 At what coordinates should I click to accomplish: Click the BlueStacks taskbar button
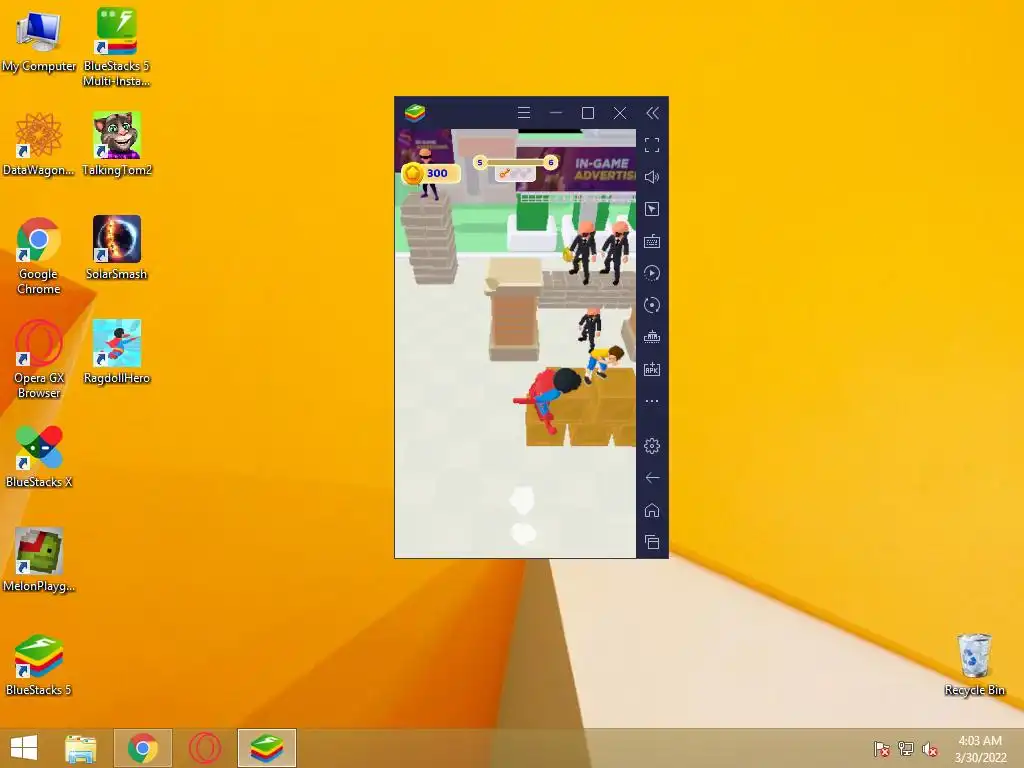pos(266,748)
